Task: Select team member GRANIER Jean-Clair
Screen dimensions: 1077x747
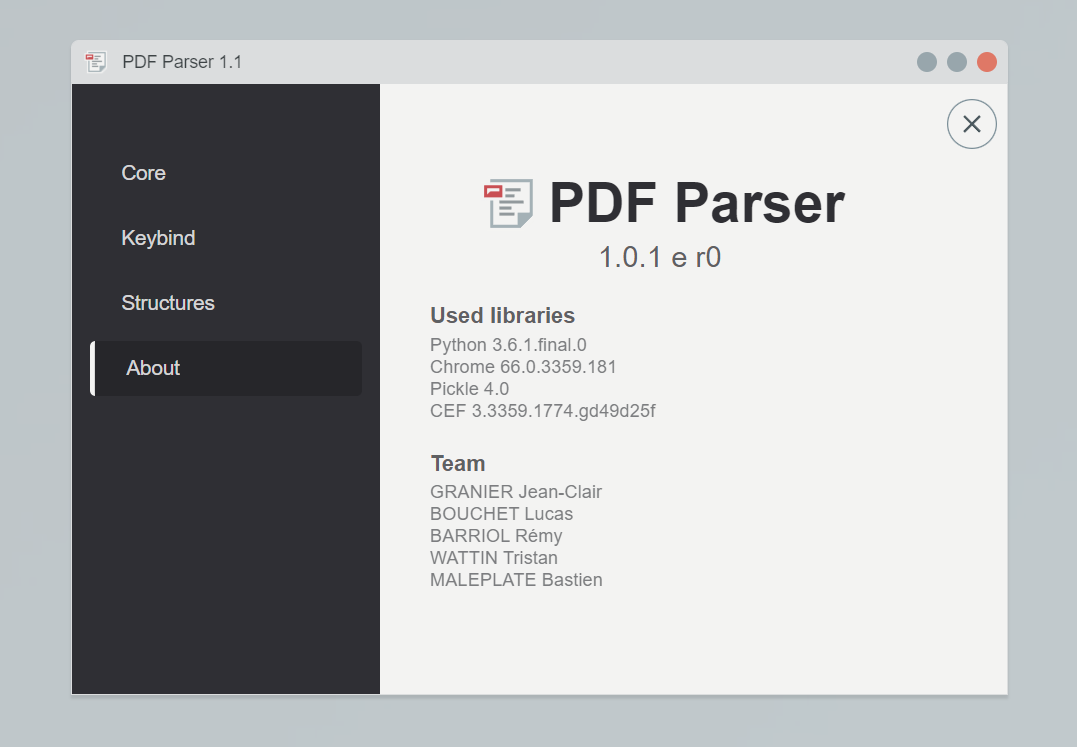Action: pos(516,491)
